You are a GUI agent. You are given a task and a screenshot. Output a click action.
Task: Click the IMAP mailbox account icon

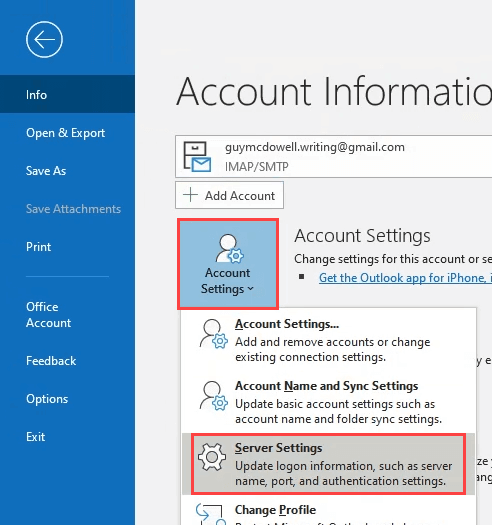coord(197,157)
